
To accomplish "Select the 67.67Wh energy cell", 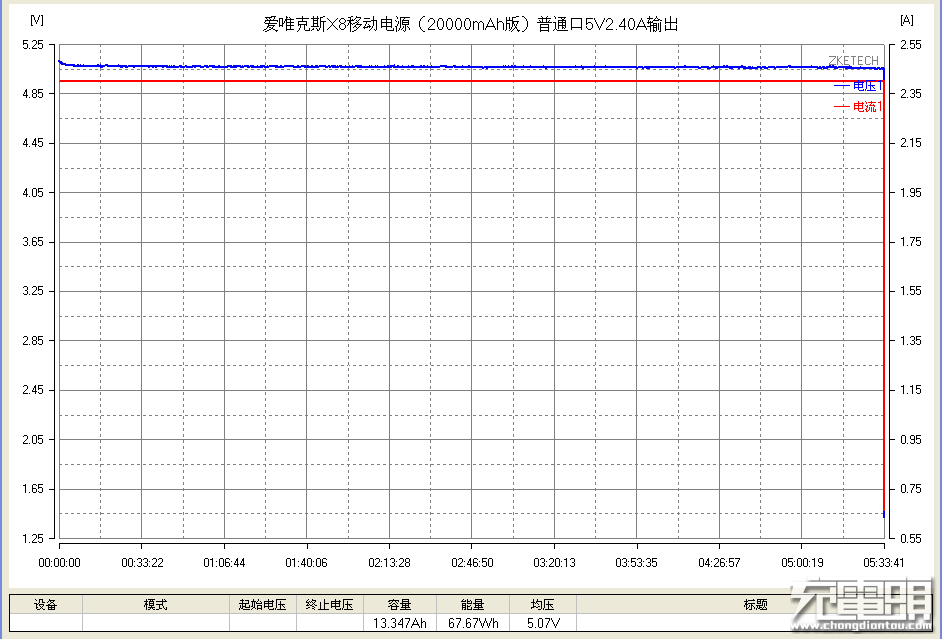I will [473, 623].
